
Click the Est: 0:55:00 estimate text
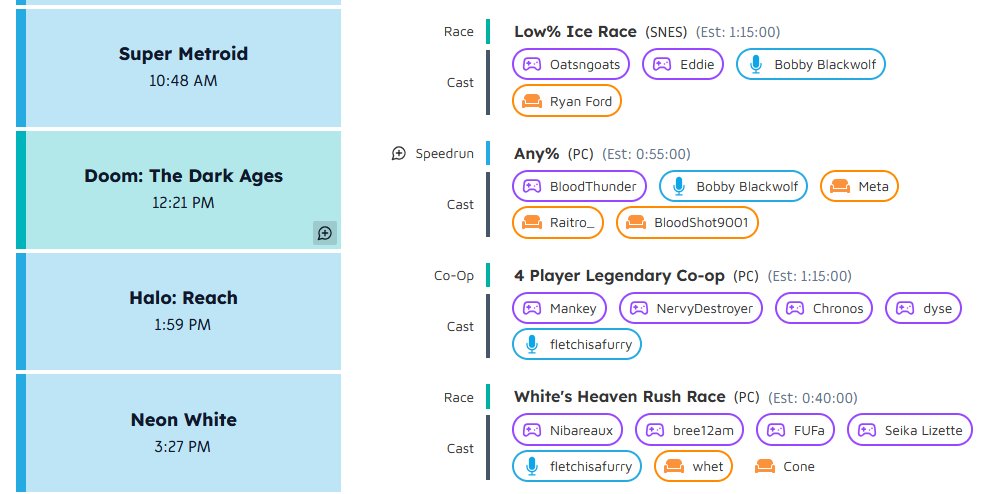click(648, 154)
